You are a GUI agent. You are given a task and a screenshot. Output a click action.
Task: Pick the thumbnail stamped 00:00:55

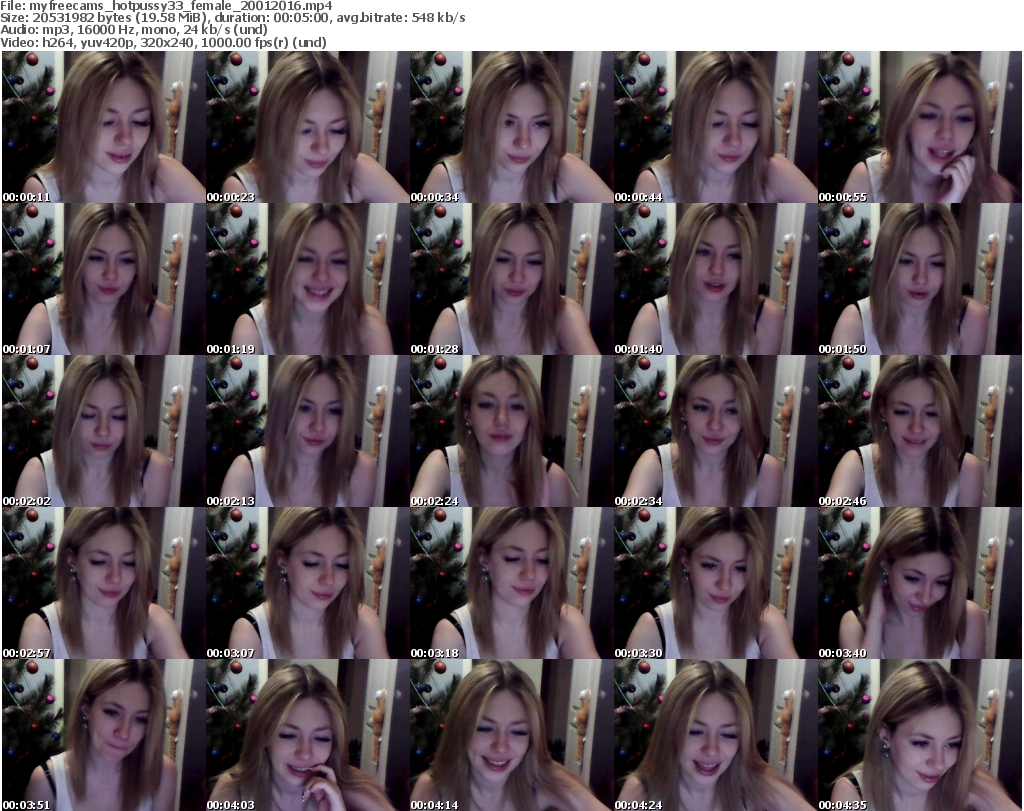[920, 127]
